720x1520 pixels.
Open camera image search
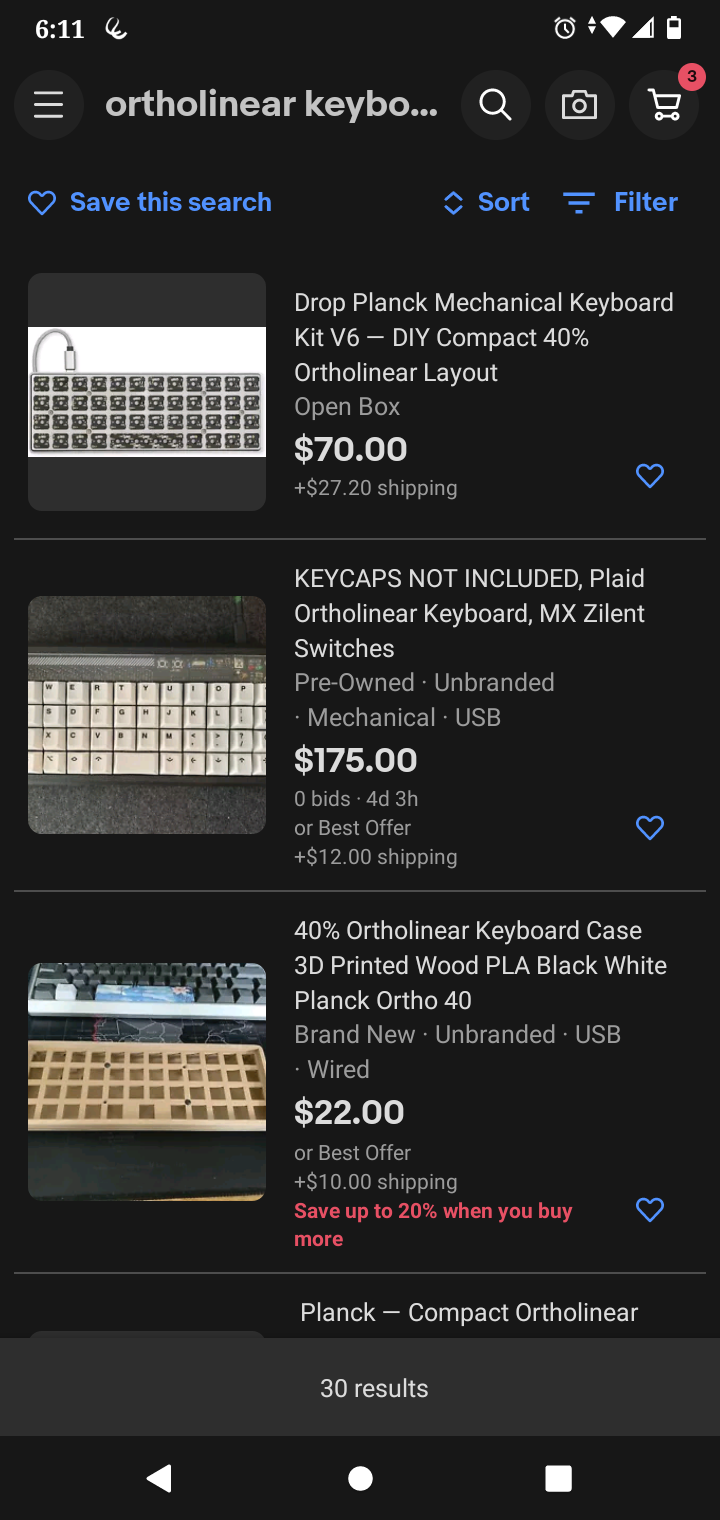tap(579, 105)
